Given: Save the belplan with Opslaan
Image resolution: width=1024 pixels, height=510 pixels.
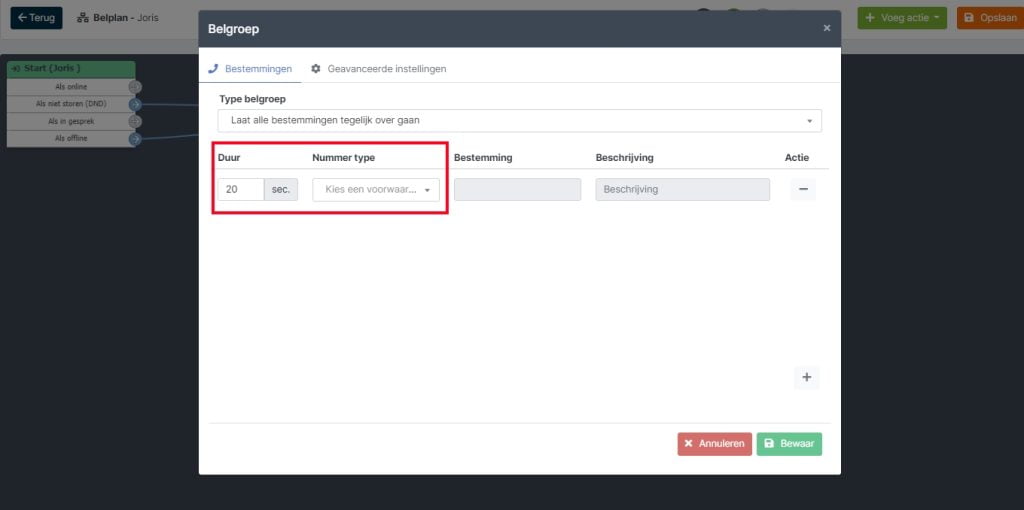Looking at the screenshot, I should (990, 18).
